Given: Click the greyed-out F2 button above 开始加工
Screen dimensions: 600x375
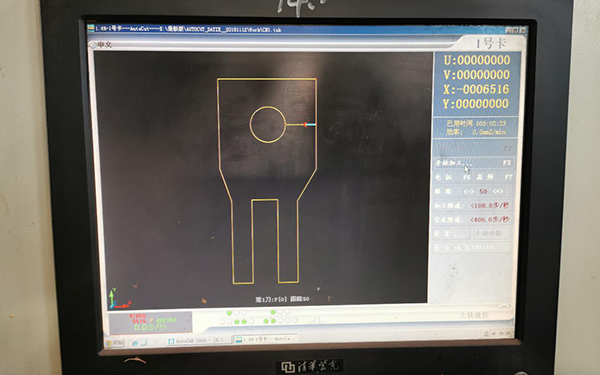Looking at the screenshot, I should (x=473, y=148).
